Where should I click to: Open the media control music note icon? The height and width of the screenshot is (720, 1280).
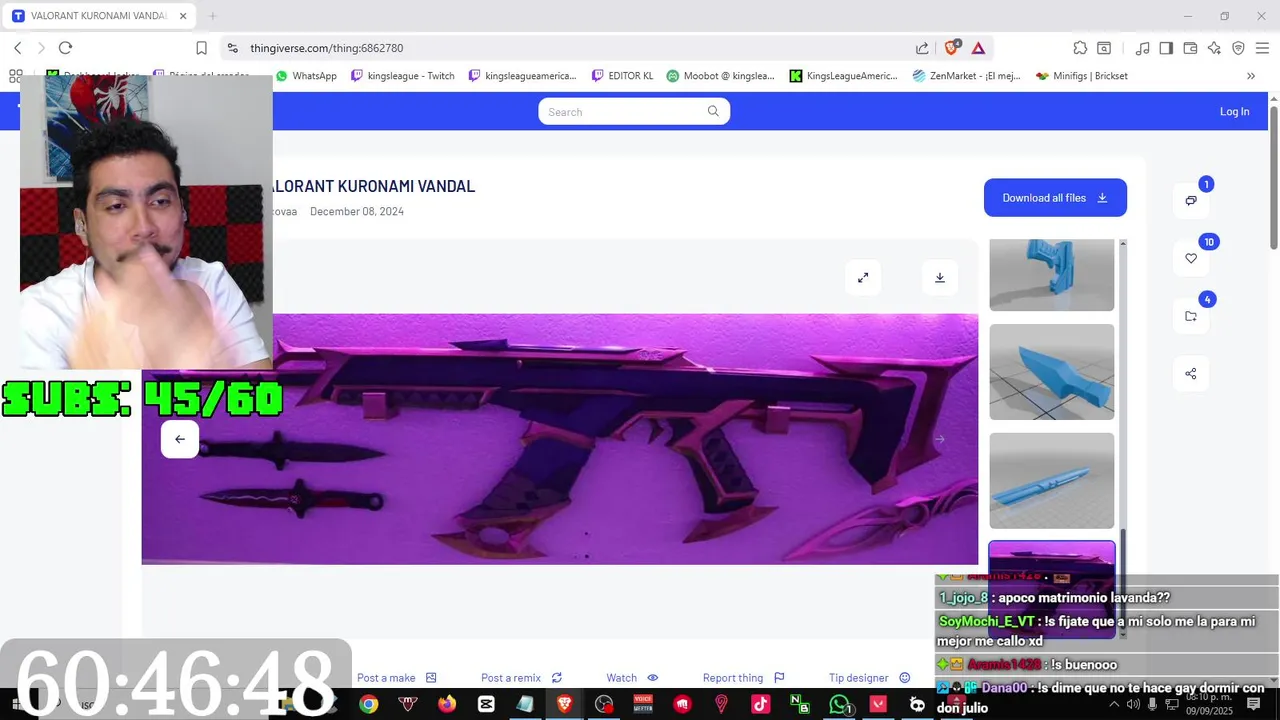click(x=1142, y=48)
